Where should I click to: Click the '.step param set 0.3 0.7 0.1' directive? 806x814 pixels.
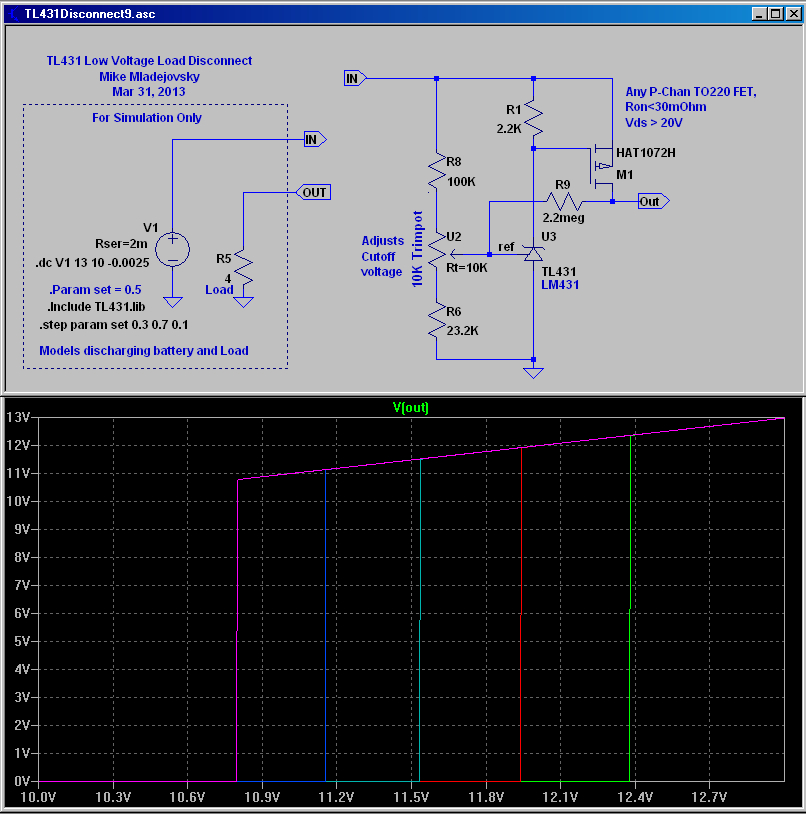click(114, 325)
